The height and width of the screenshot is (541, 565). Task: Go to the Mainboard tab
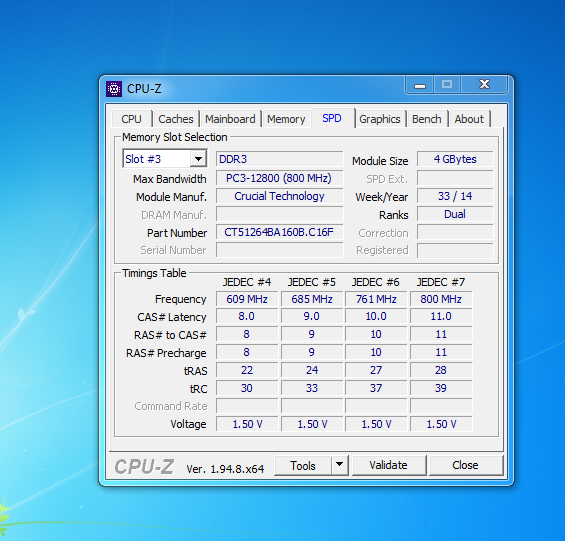[x=230, y=119]
